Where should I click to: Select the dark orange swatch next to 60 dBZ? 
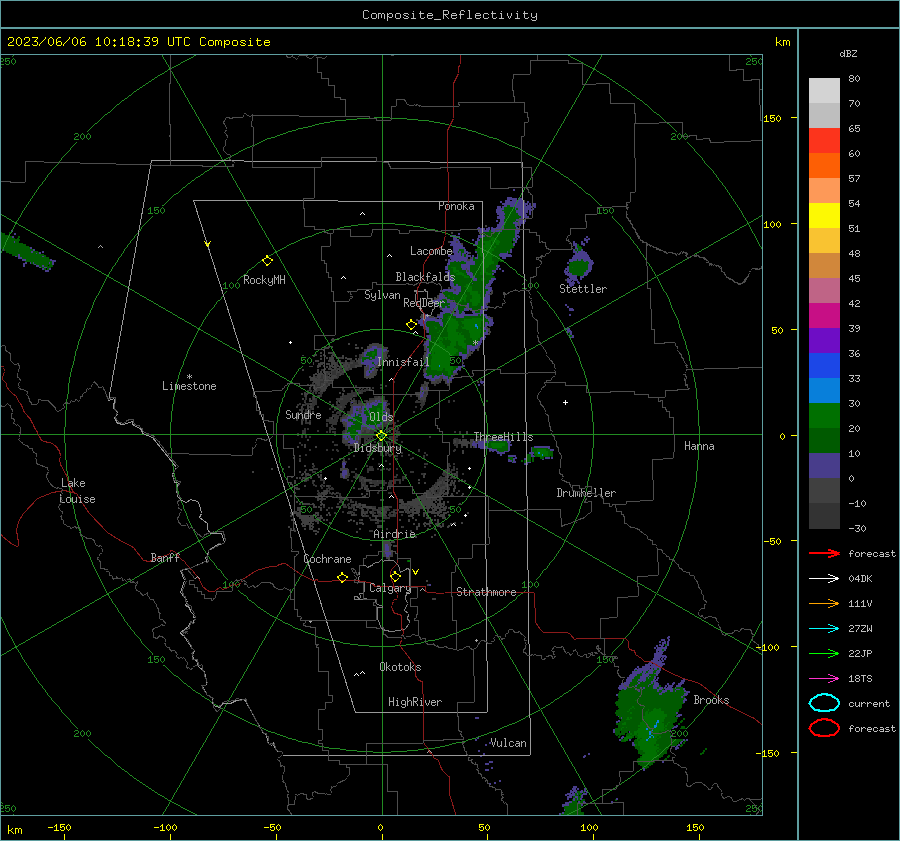(824, 165)
